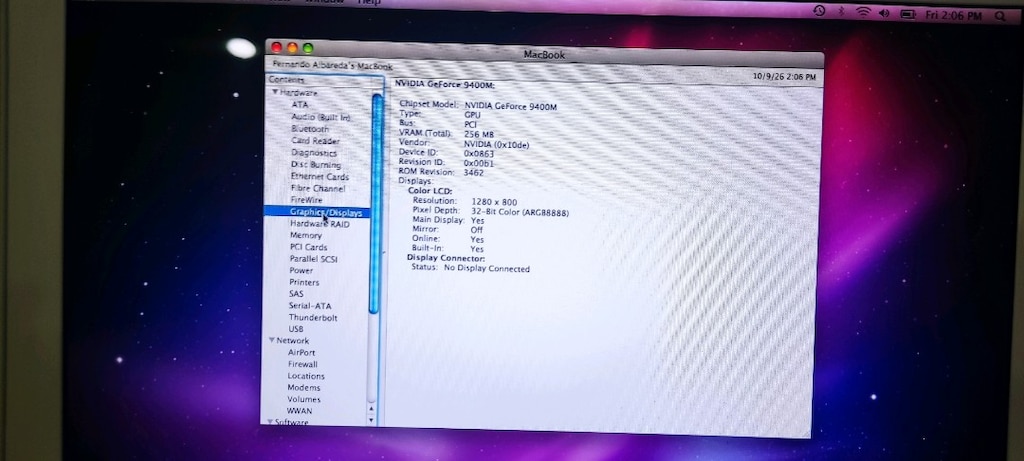Screen dimensions: 1024x461
Task: Select FireWire in the sidebar
Action: [306, 200]
